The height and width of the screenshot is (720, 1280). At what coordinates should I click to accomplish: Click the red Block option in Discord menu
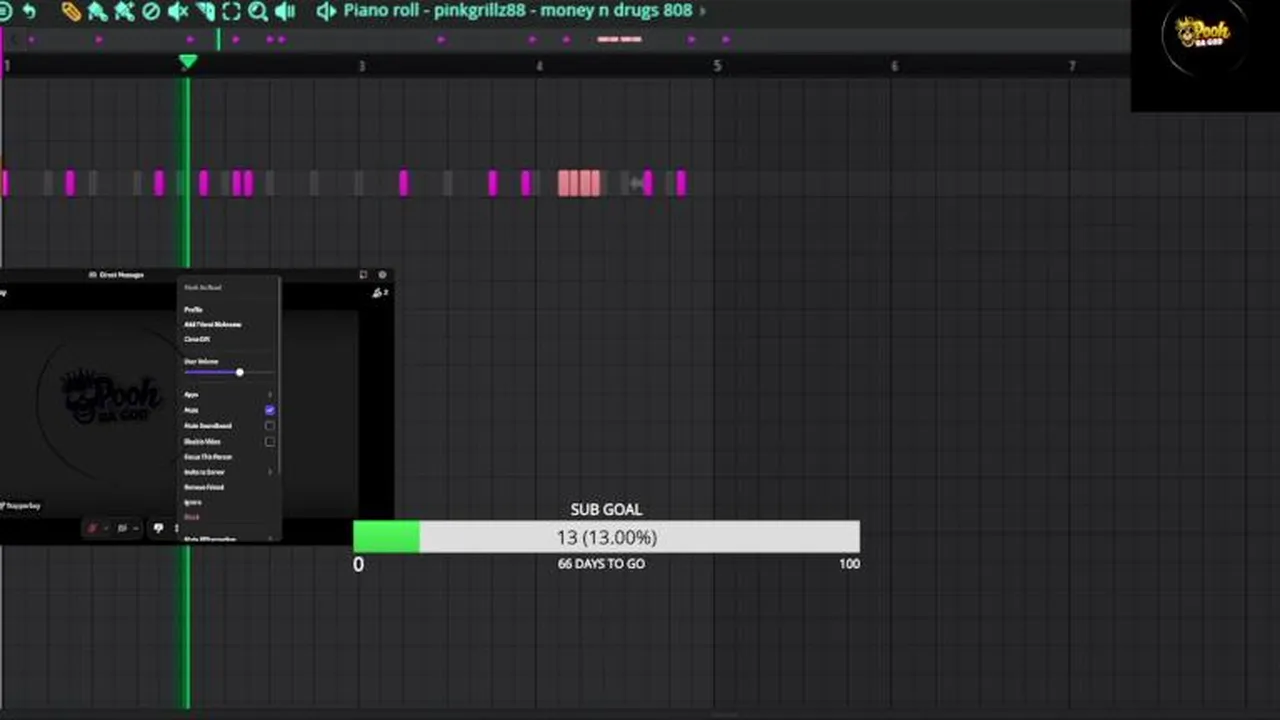(x=191, y=517)
